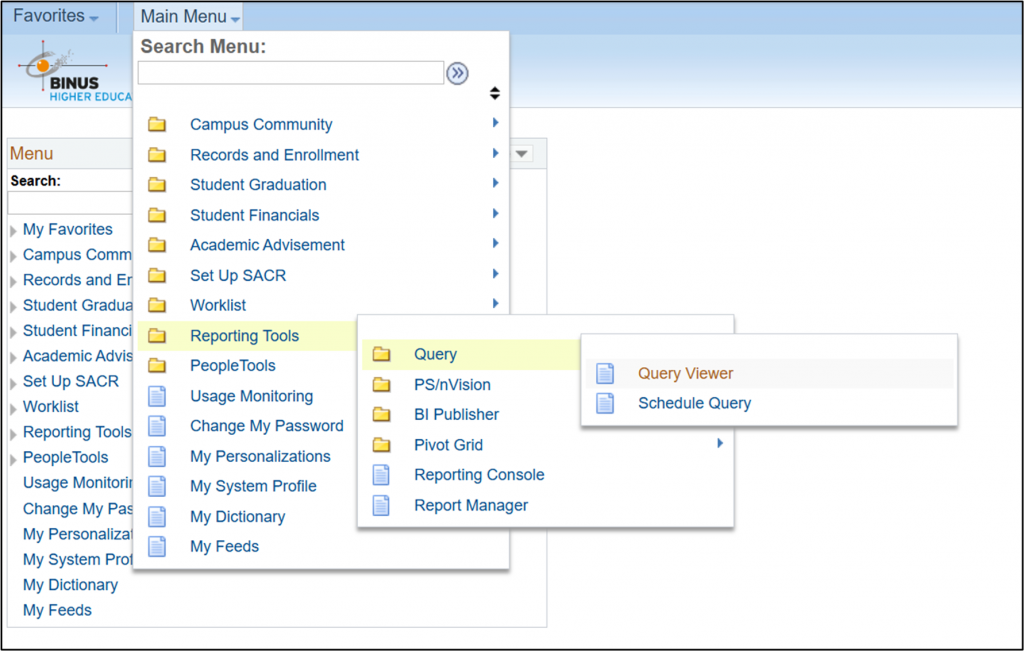Expand the Pivot Grid submenu arrow
1024x651 pixels.
[x=719, y=443]
